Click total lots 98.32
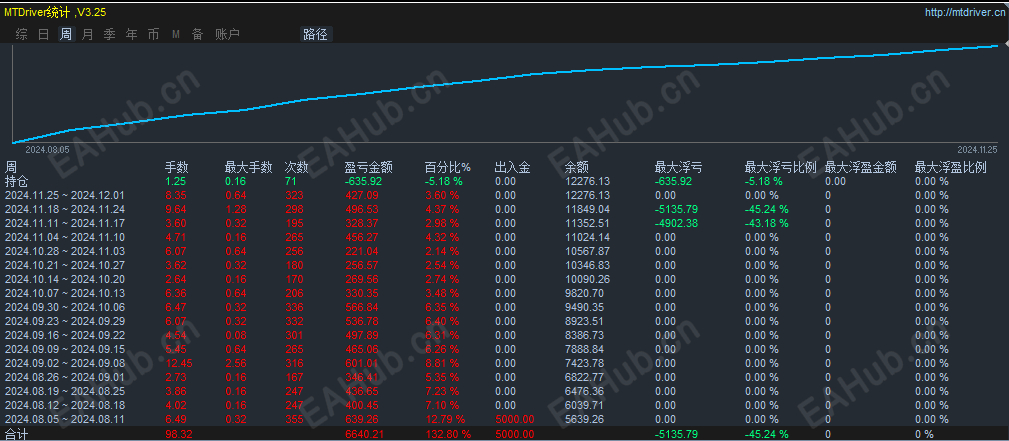 178,435
